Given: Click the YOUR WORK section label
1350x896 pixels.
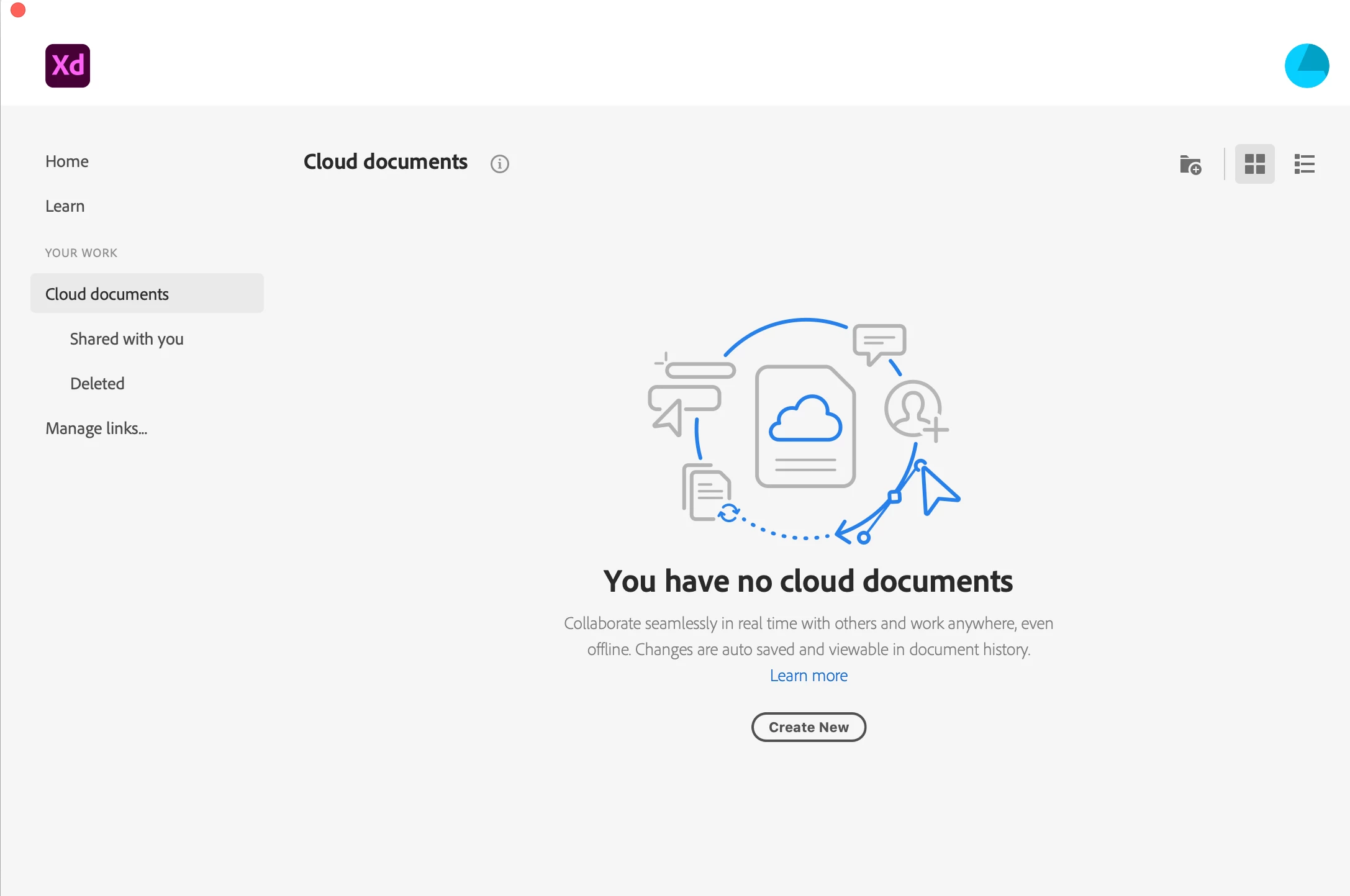Looking at the screenshot, I should [x=81, y=253].
